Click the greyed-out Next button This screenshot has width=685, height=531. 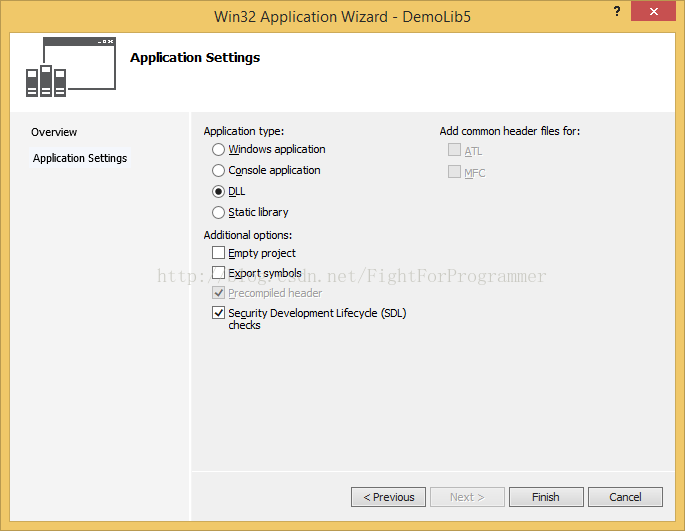467,497
